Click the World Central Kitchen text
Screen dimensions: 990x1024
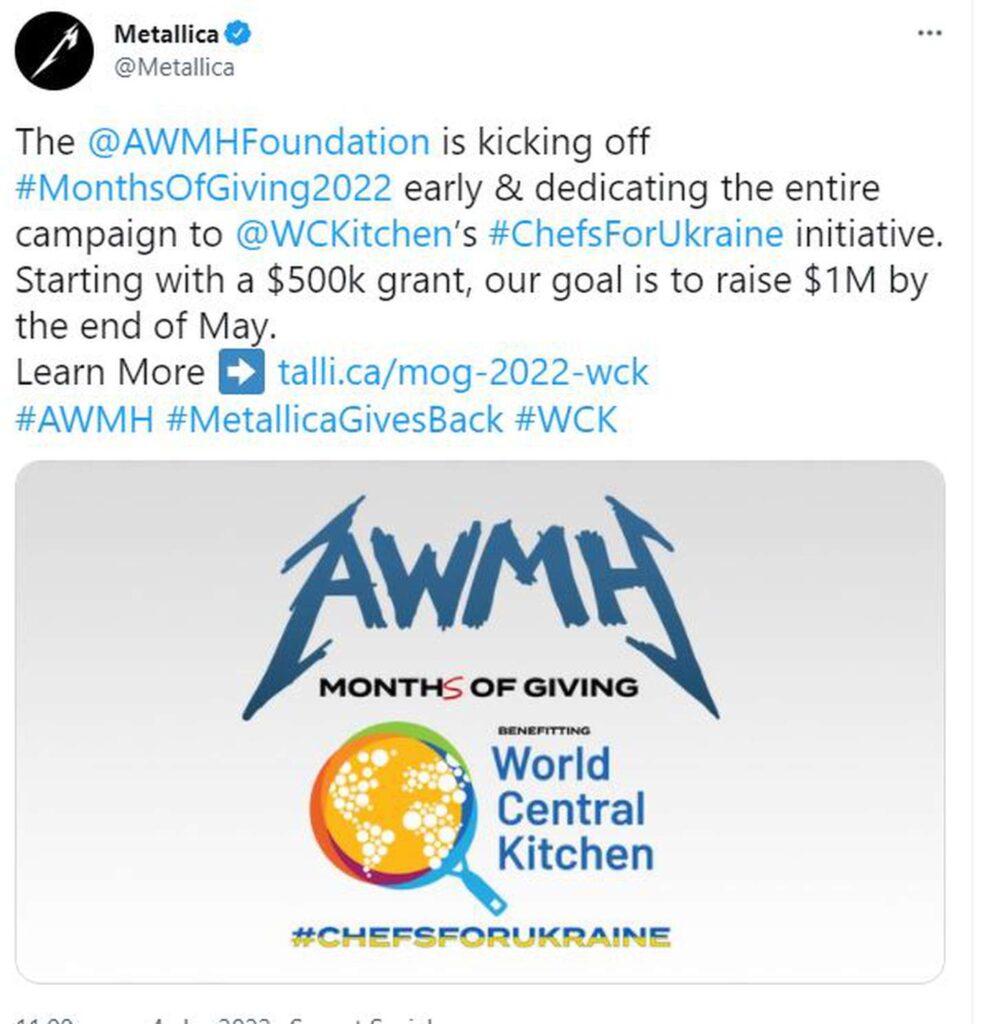(574, 808)
